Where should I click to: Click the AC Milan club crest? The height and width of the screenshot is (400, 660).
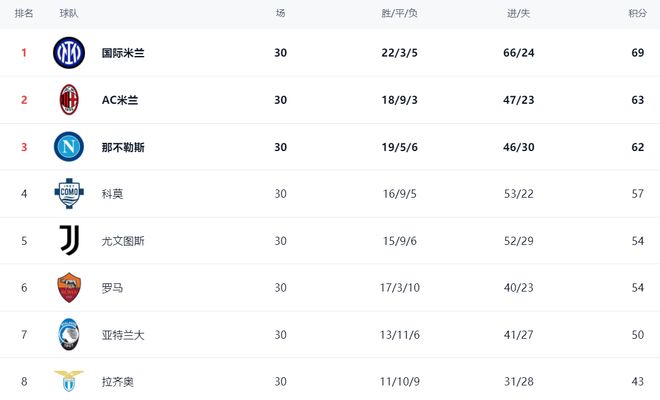[x=69, y=99]
